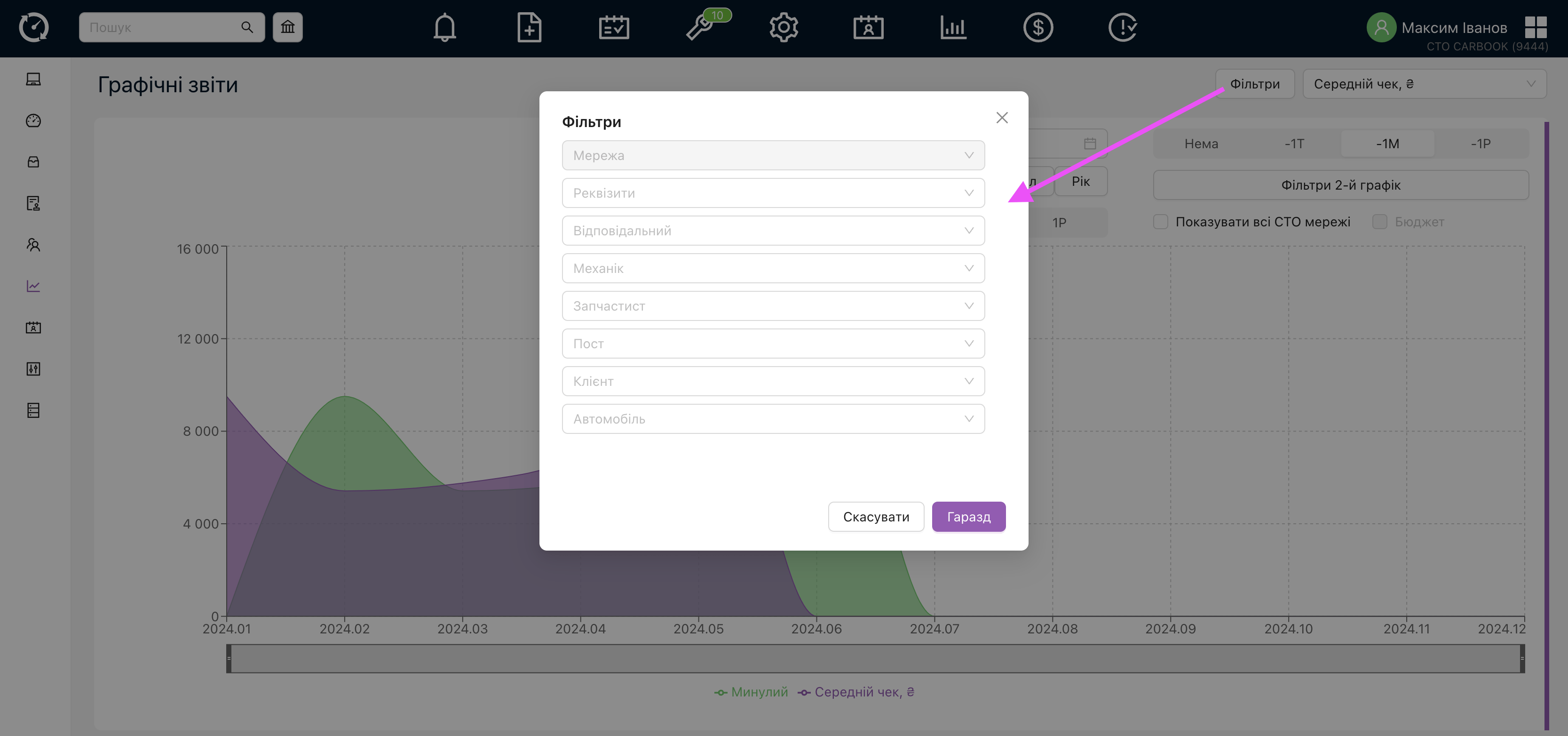
Task: Open the line chart sidebar icon
Action: (x=33, y=286)
